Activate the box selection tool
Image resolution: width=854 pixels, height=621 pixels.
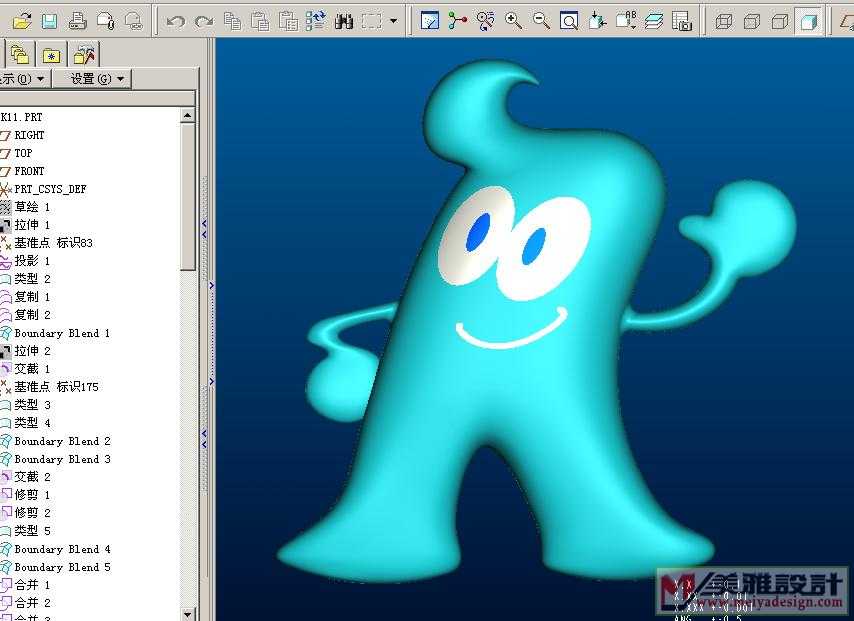[372, 22]
